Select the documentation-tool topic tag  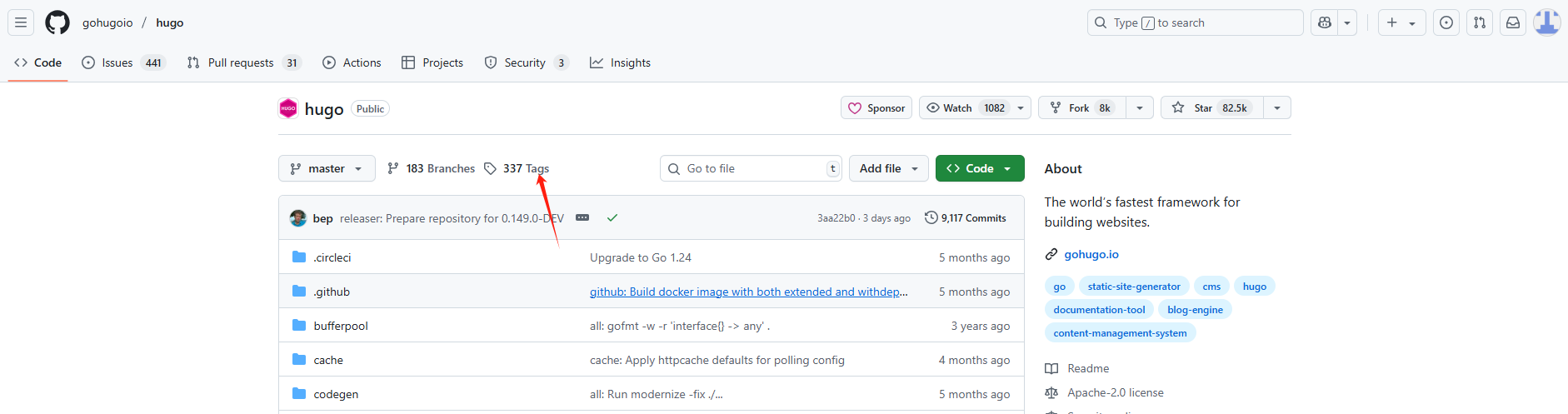1099,310
